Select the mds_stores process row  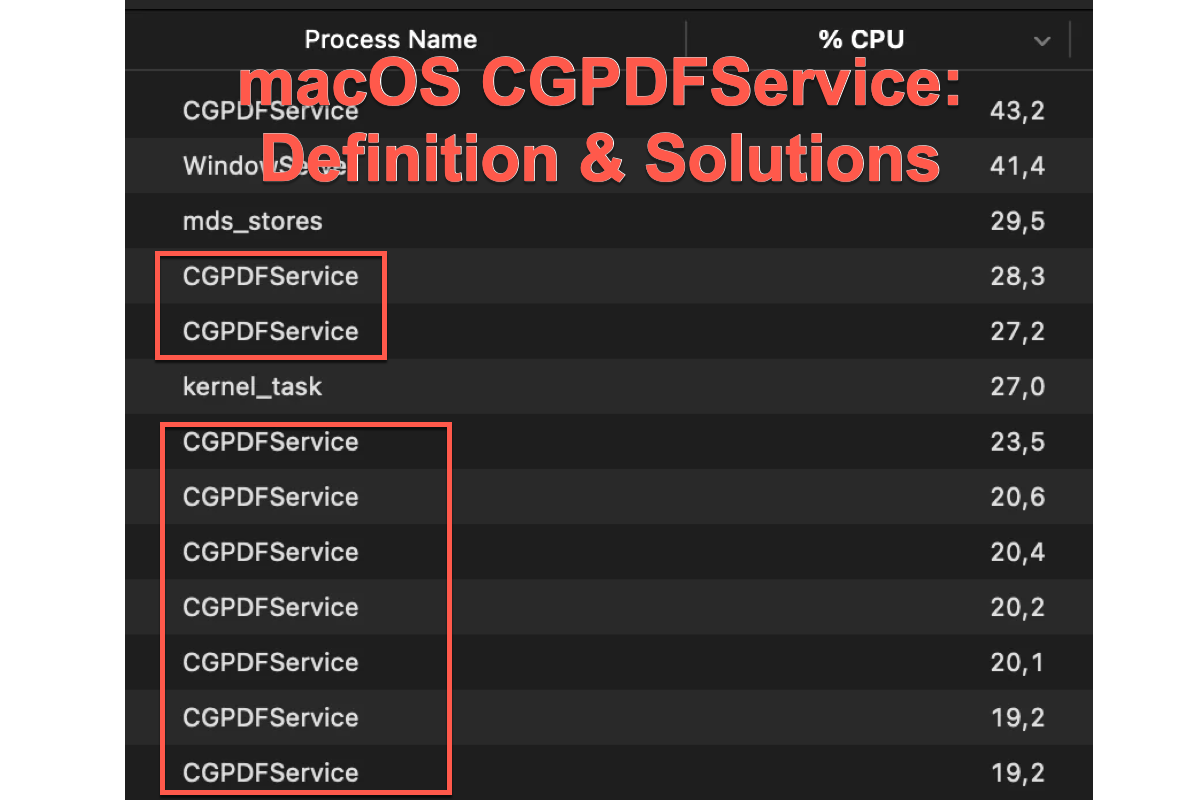point(609,221)
